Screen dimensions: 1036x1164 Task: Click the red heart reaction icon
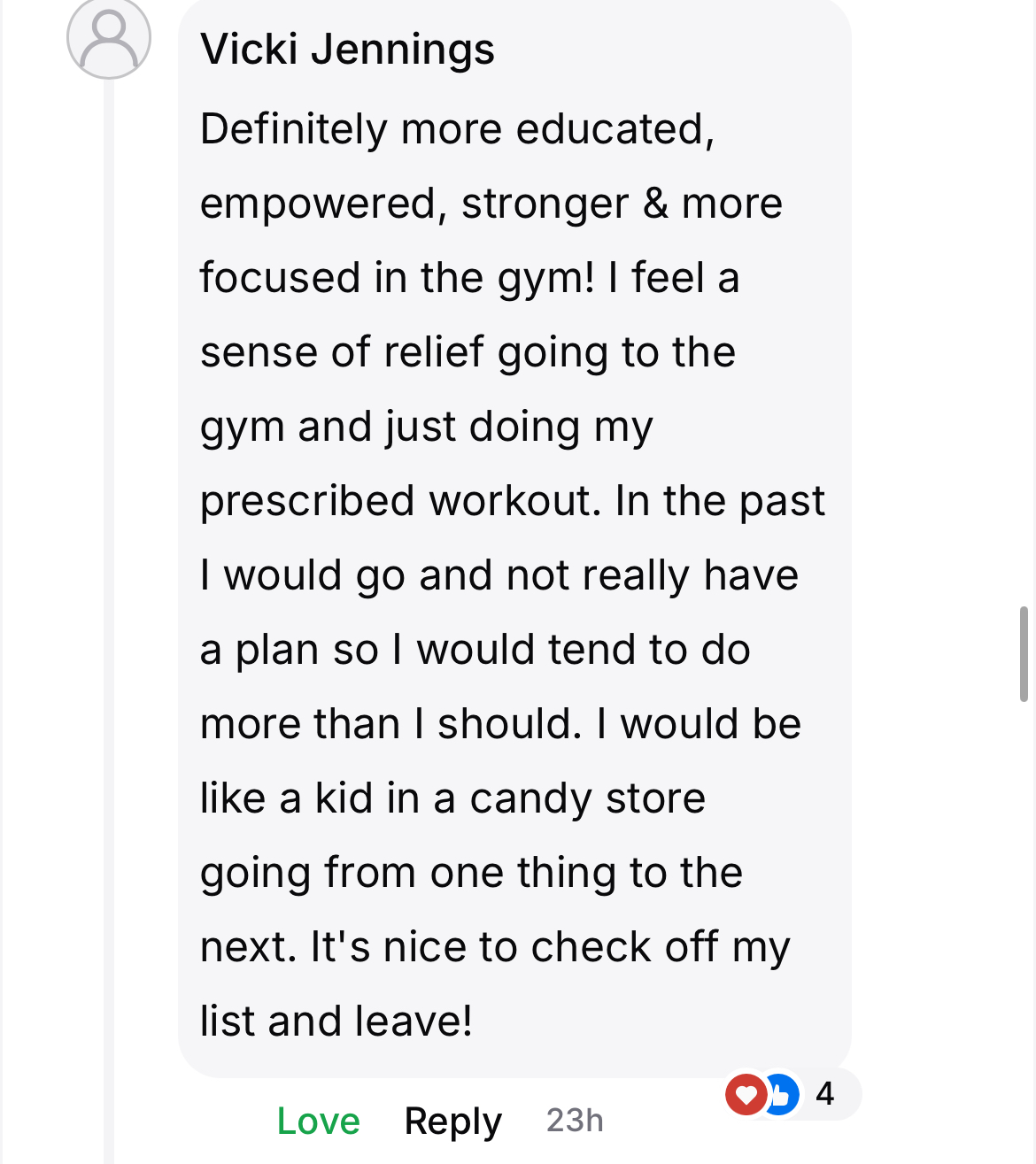pyautogui.click(x=745, y=1095)
